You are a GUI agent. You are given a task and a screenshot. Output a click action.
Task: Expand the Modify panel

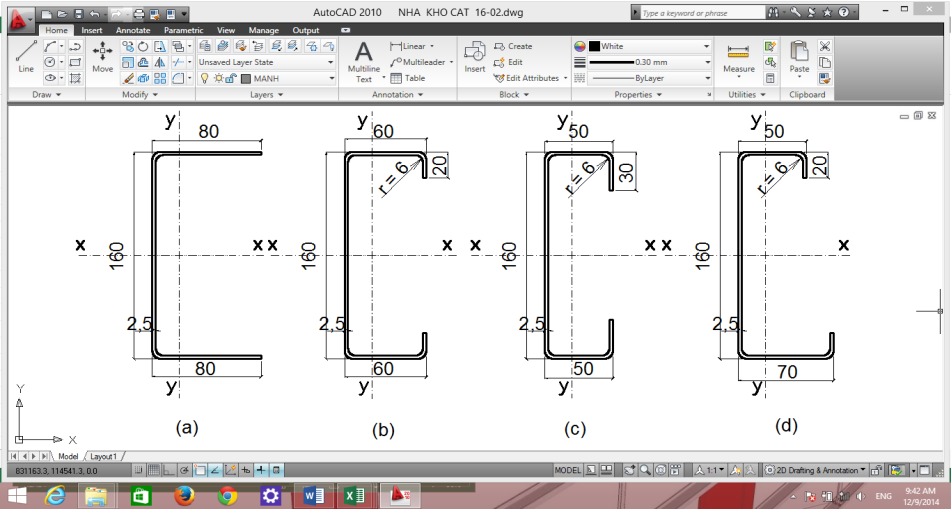[x=140, y=95]
